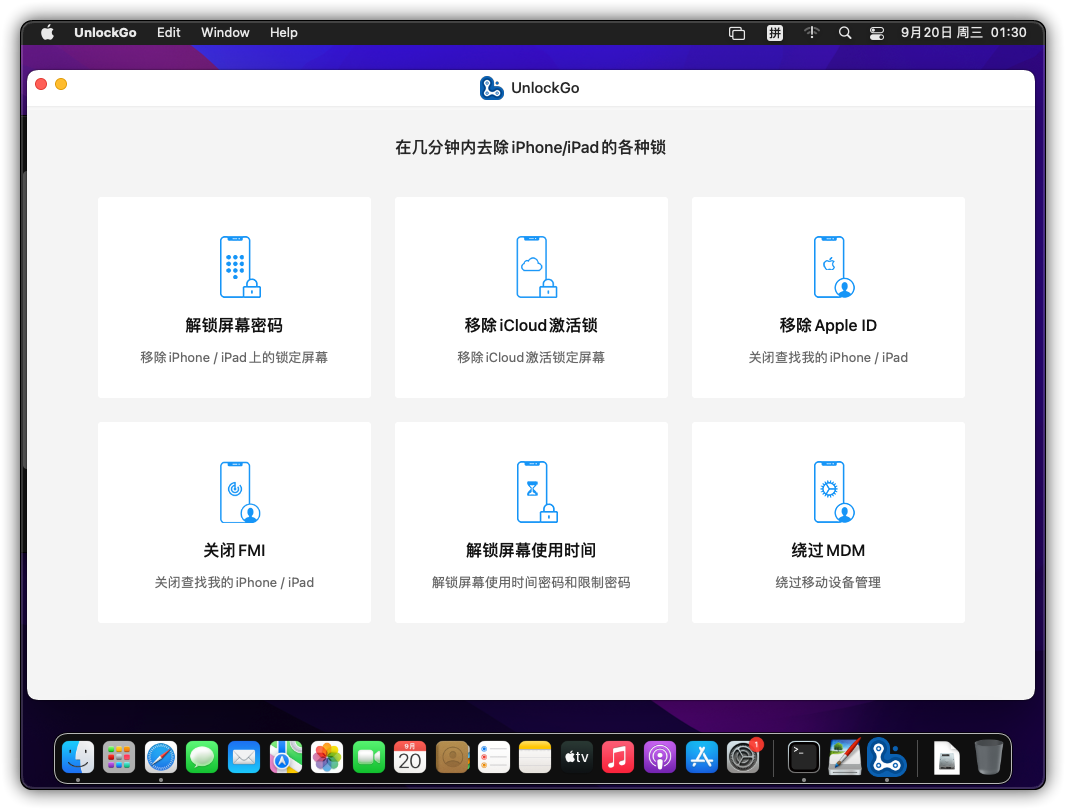Viewport: 1066px width, 810px height.
Task: Click the date and time in menu bar
Action: pyautogui.click(x=963, y=33)
